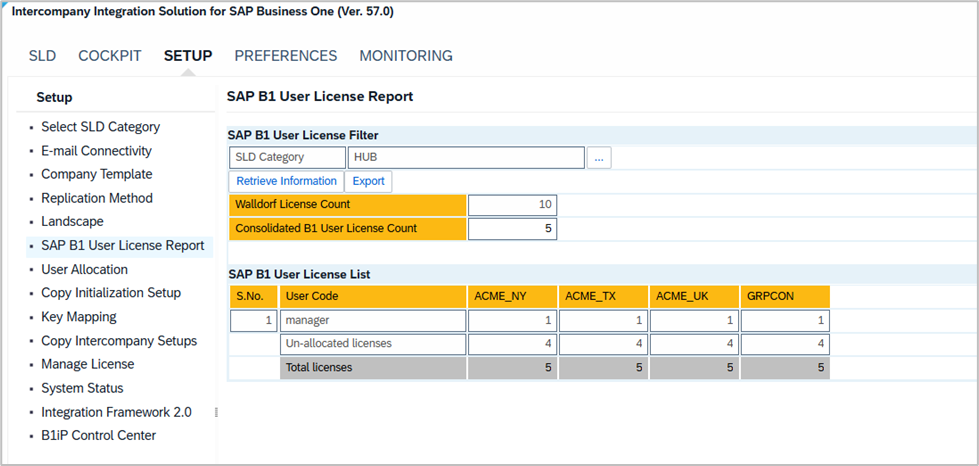Open Replication Method setup page
This screenshot has height=466, width=979.
tap(97, 198)
